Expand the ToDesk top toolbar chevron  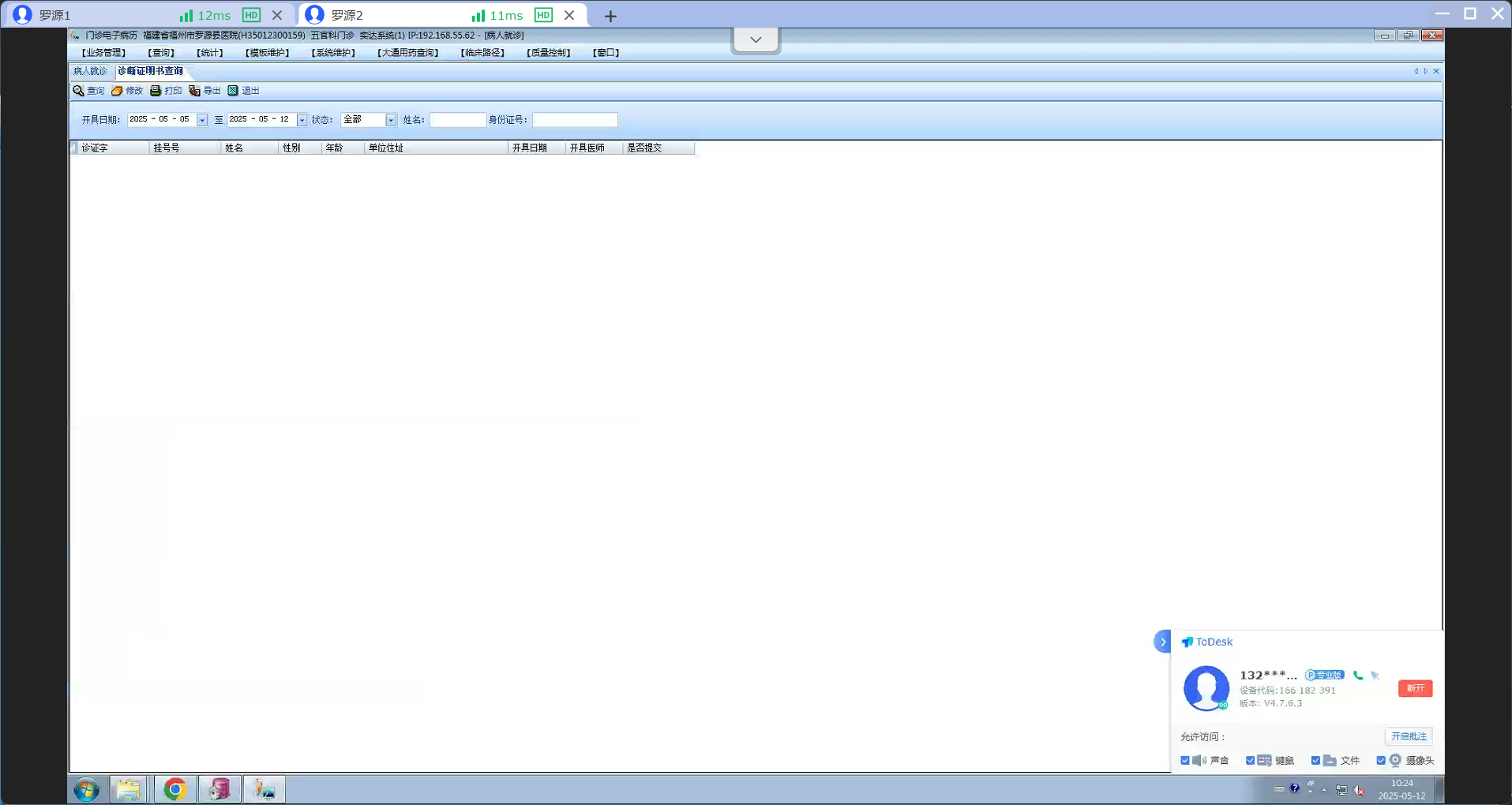pos(756,39)
